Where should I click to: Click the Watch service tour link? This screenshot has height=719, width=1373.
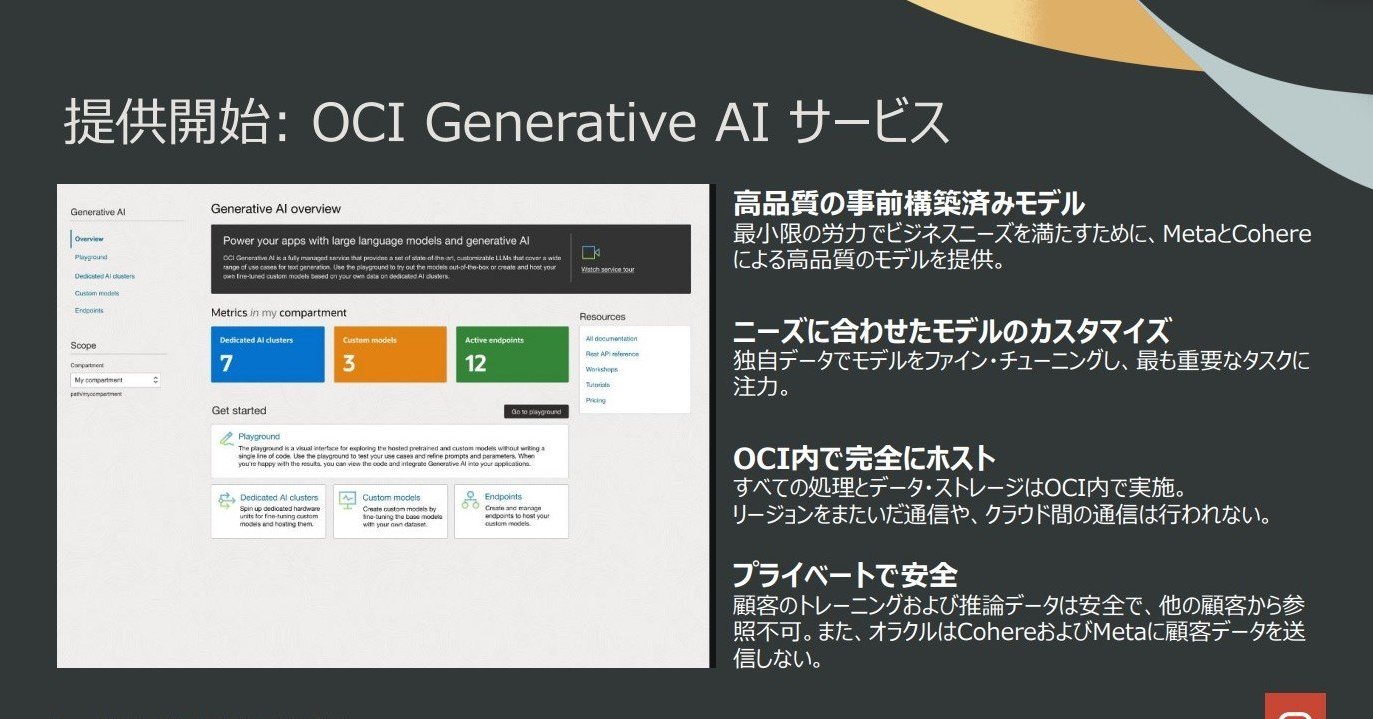pos(608,269)
